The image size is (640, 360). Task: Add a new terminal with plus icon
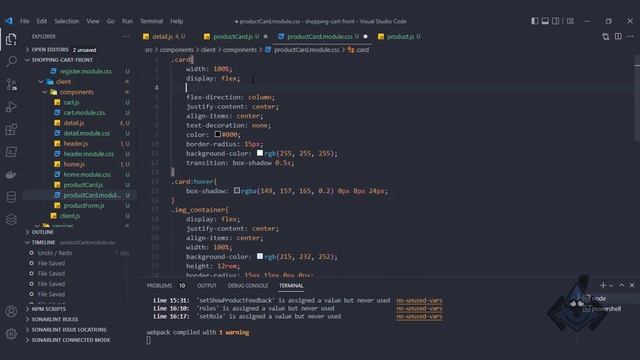(603, 285)
